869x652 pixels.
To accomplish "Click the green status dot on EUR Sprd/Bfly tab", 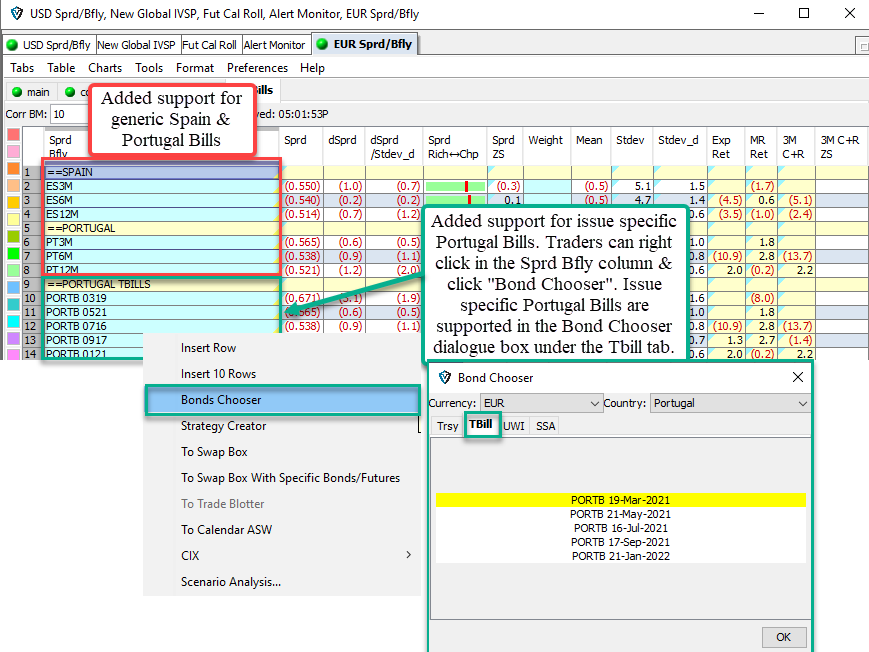I will [322, 44].
